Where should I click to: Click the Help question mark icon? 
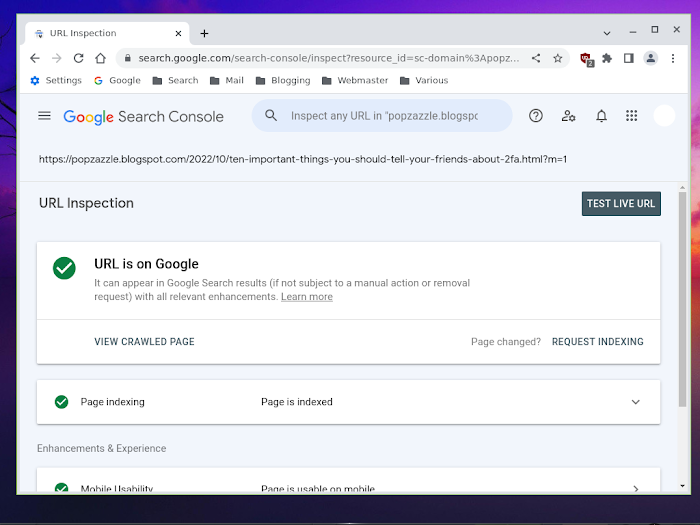coord(536,116)
